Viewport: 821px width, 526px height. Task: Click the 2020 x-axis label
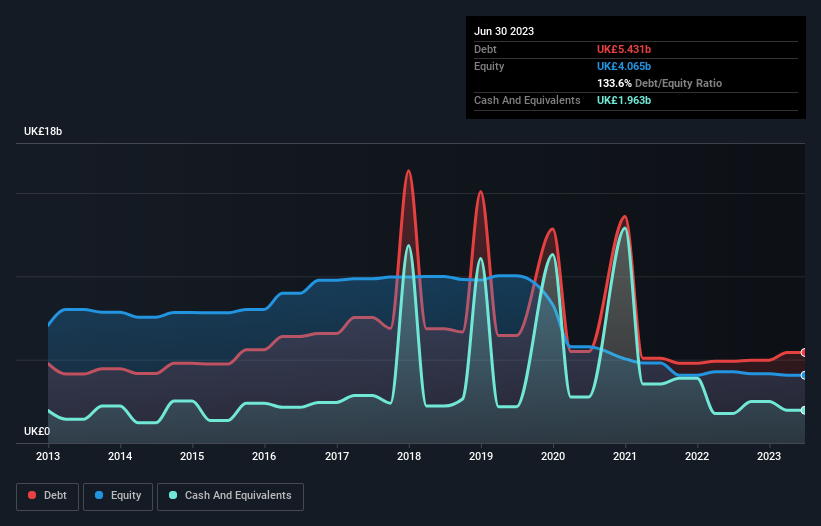pos(553,456)
